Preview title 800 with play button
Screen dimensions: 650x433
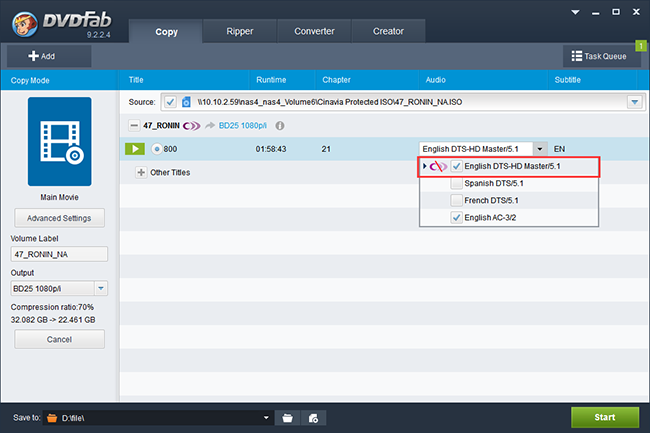point(135,149)
